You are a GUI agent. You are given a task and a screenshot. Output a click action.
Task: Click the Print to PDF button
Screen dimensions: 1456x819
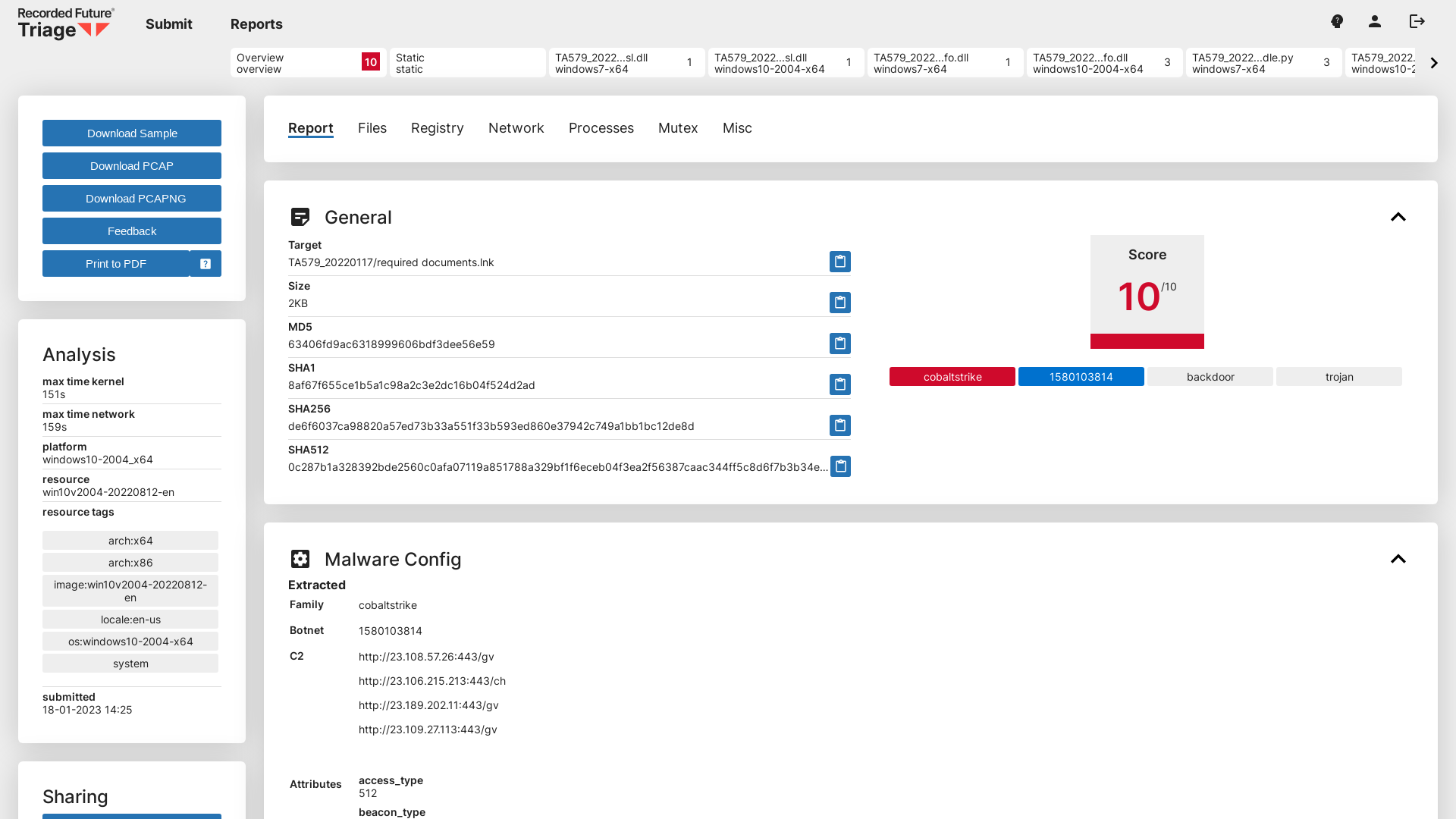pyautogui.click(x=116, y=264)
